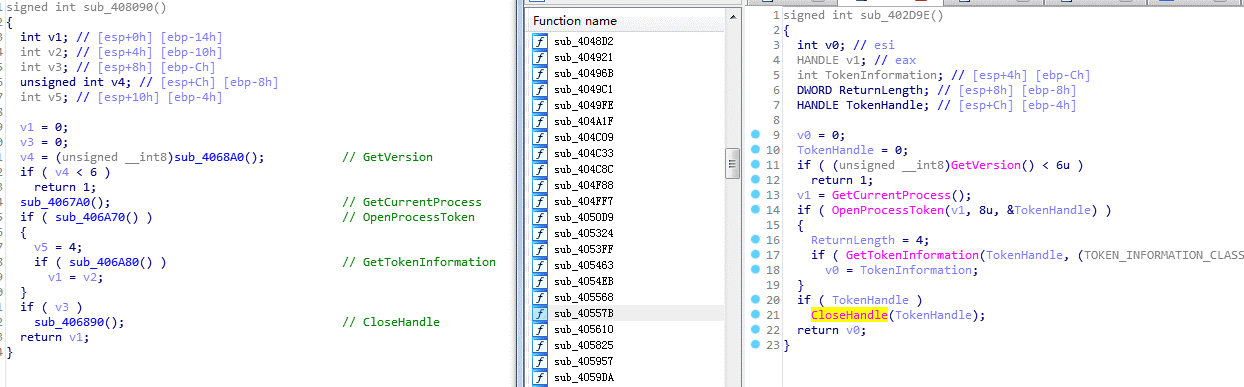The width and height of the screenshot is (1244, 387).
Task: Click the function icon beside sub_4048D2
Action: pyautogui.click(x=540, y=41)
